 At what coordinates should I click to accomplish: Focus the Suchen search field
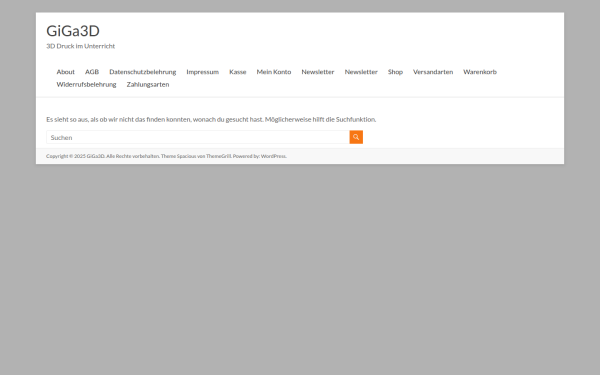[198, 137]
